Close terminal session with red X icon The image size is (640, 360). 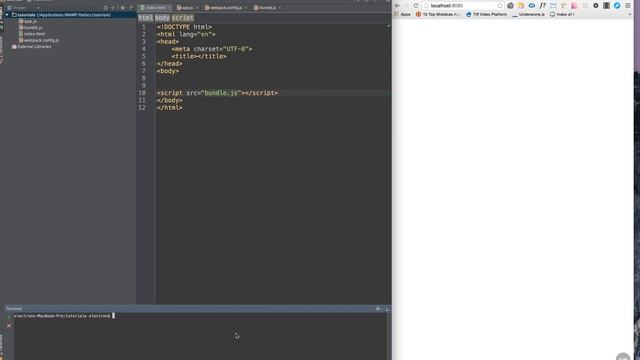tap(9, 326)
